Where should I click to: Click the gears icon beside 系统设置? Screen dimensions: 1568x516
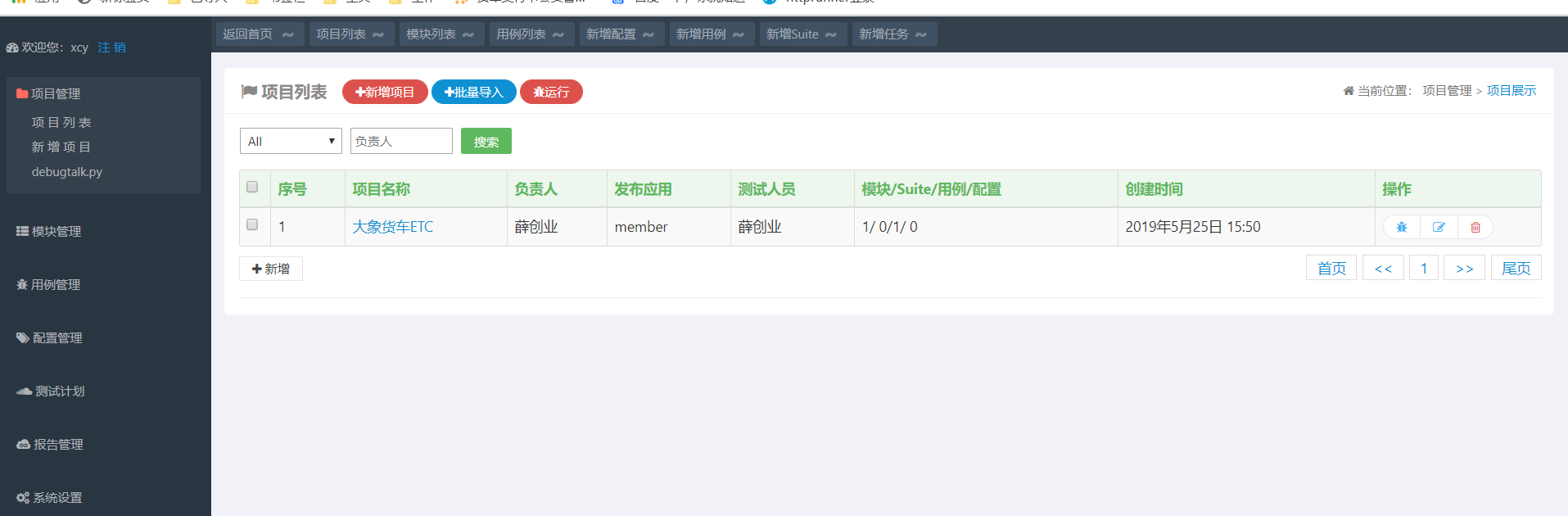click(23, 497)
